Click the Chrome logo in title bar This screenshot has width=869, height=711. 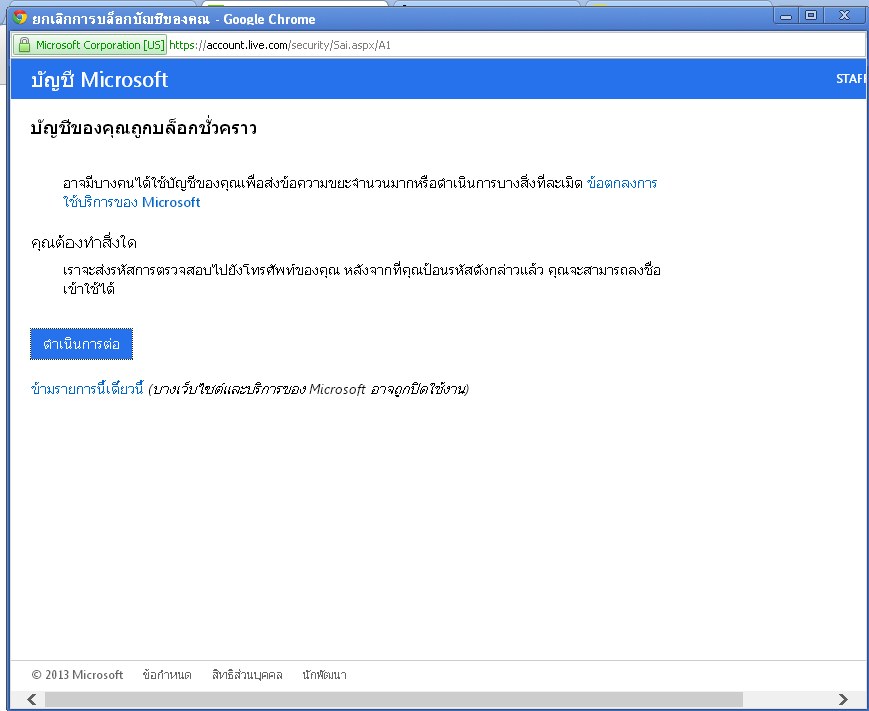click(20, 18)
